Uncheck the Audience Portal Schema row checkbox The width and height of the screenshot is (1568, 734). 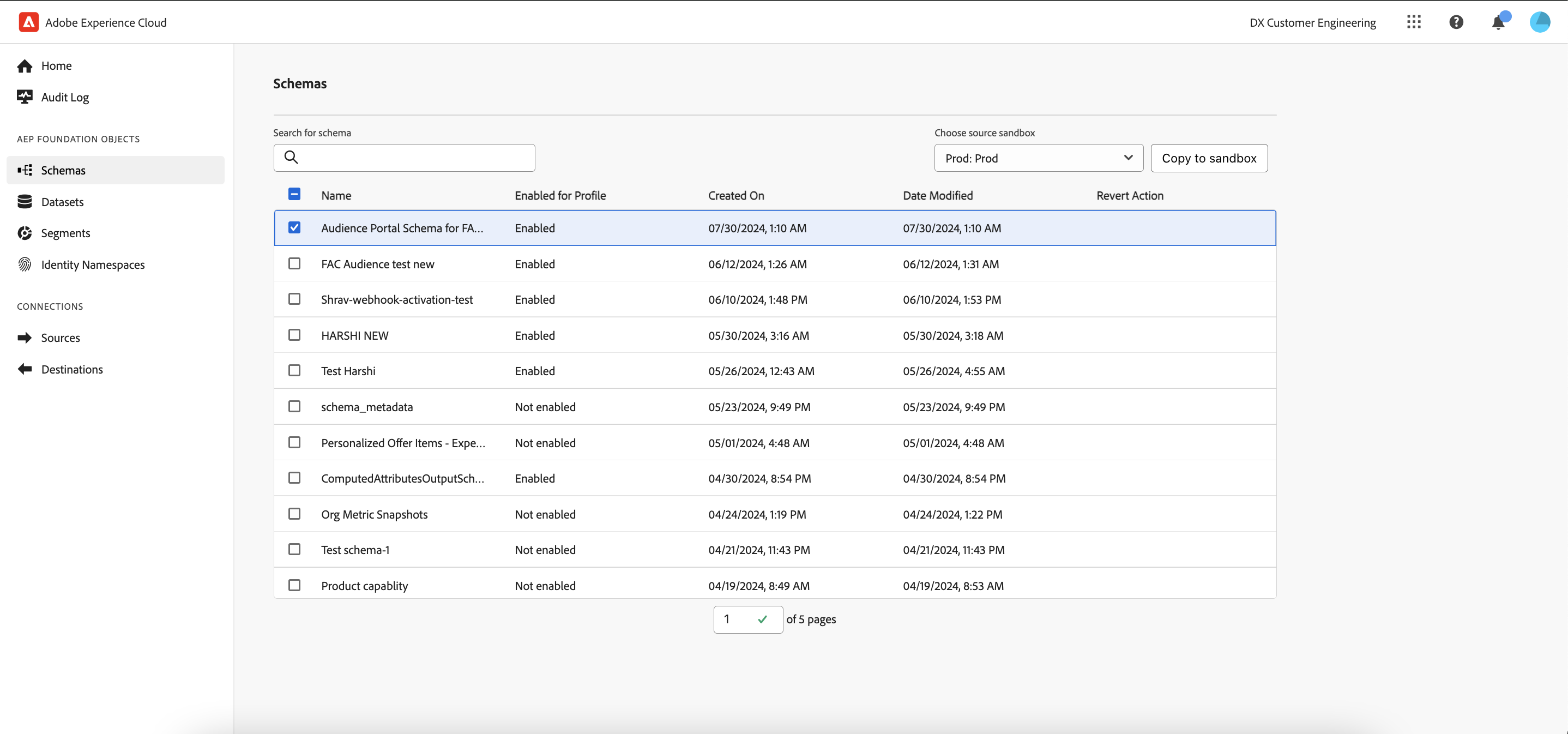pyautogui.click(x=294, y=227)
